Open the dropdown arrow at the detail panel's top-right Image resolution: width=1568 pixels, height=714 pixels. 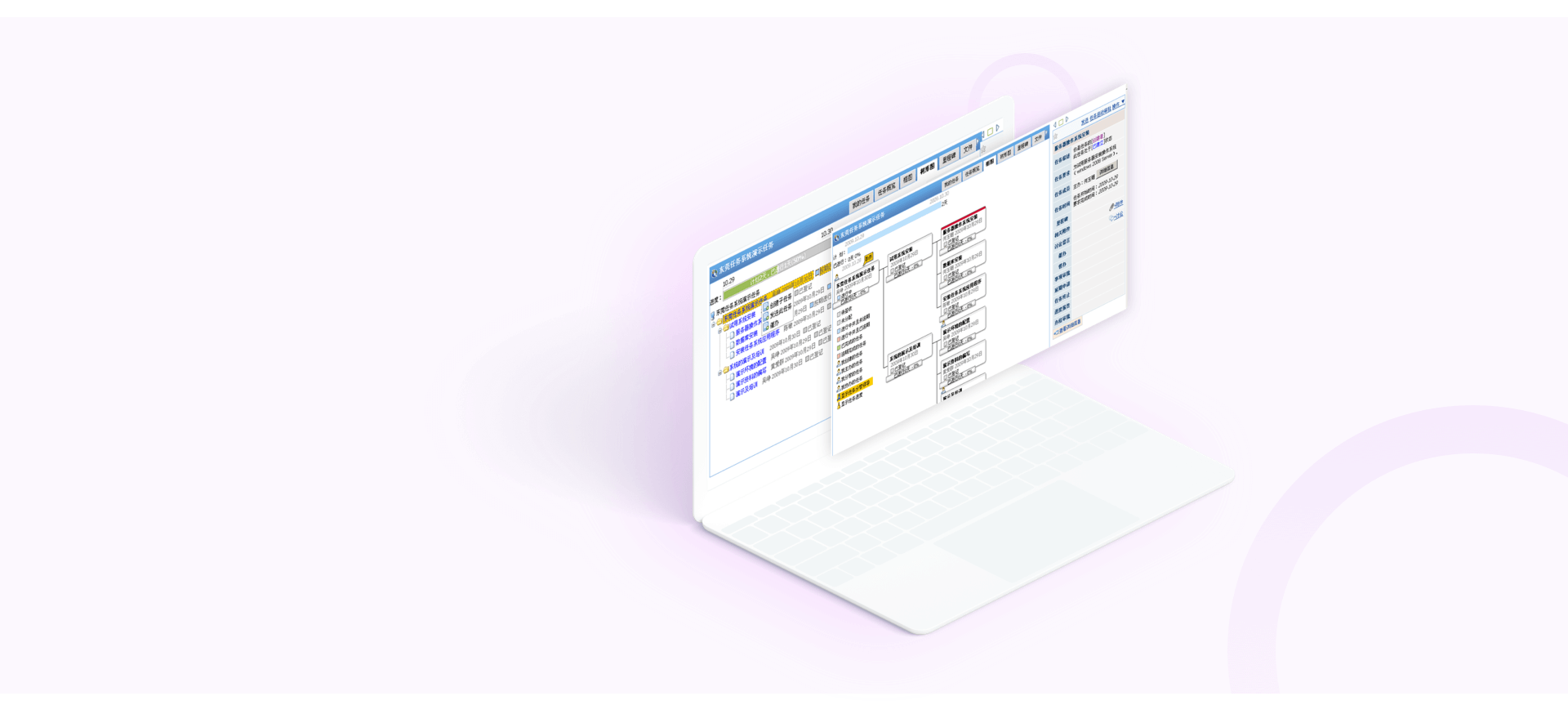pos(1123,102)
